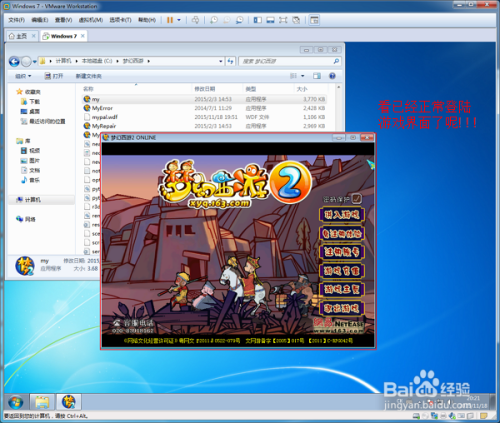Select 库 in the navigation pane
This screenshot has width=500, height=423.
tap(23, 141)
